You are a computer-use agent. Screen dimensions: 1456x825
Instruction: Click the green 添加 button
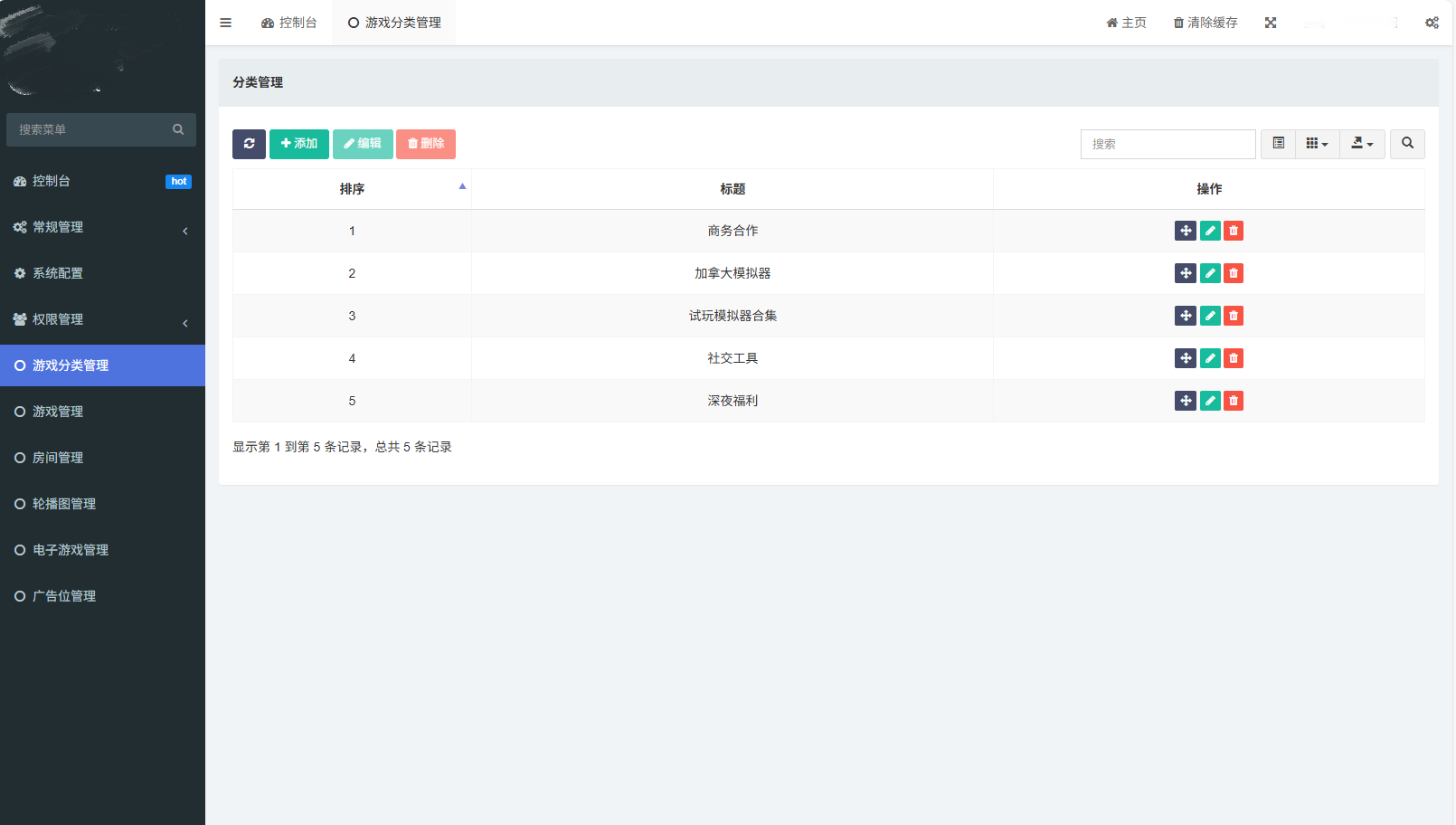pyautogui.click(x=299, y=144)
